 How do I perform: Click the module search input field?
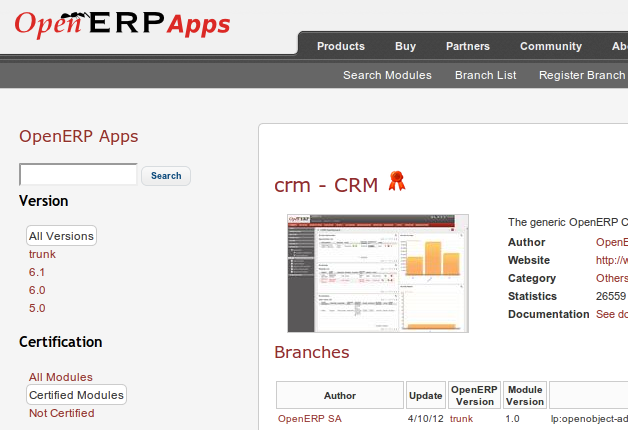click(x=78, y=174)
